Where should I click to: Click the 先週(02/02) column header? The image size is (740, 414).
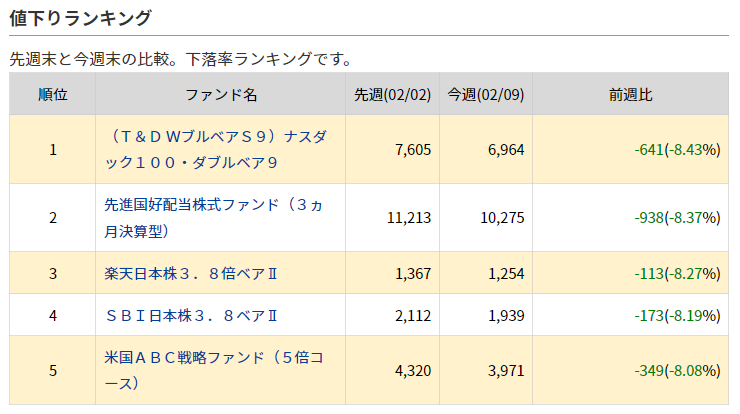click(x=392, y=94)
